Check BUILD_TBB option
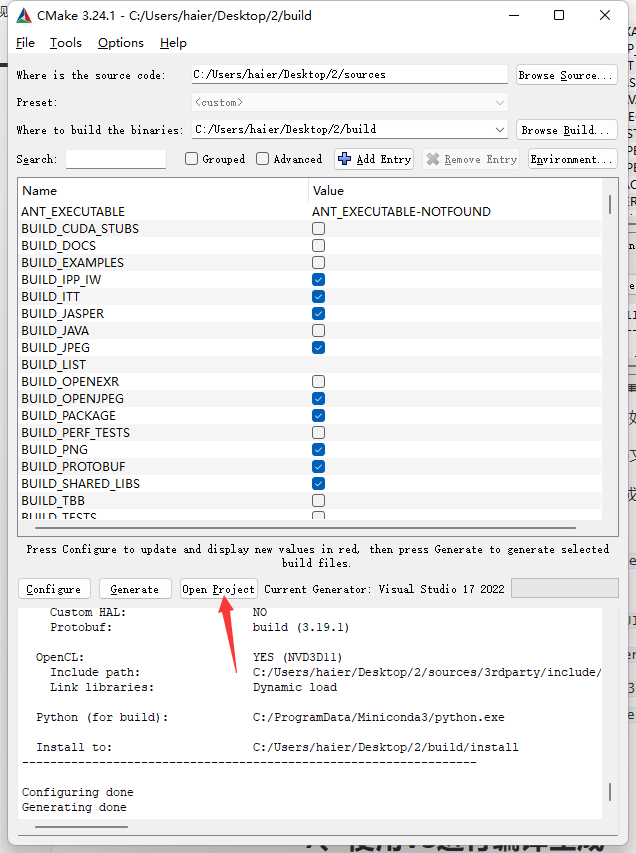636x853 pixels. [319, 500]
